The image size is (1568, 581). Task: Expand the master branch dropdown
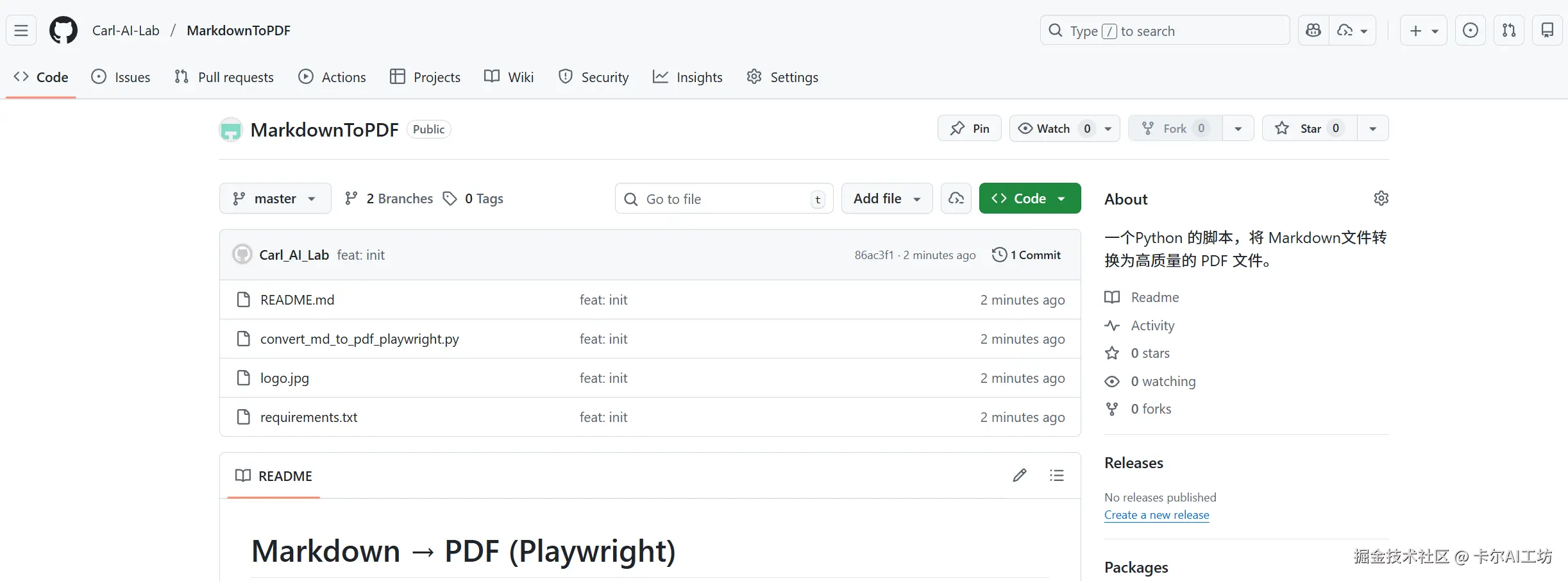click(x=275, y=198)
